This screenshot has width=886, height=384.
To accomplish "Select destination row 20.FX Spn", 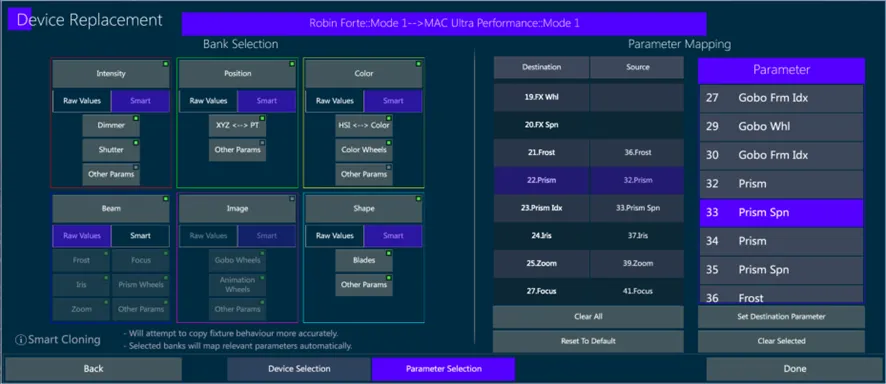I will pyautogui.click(x=541, y=125).
